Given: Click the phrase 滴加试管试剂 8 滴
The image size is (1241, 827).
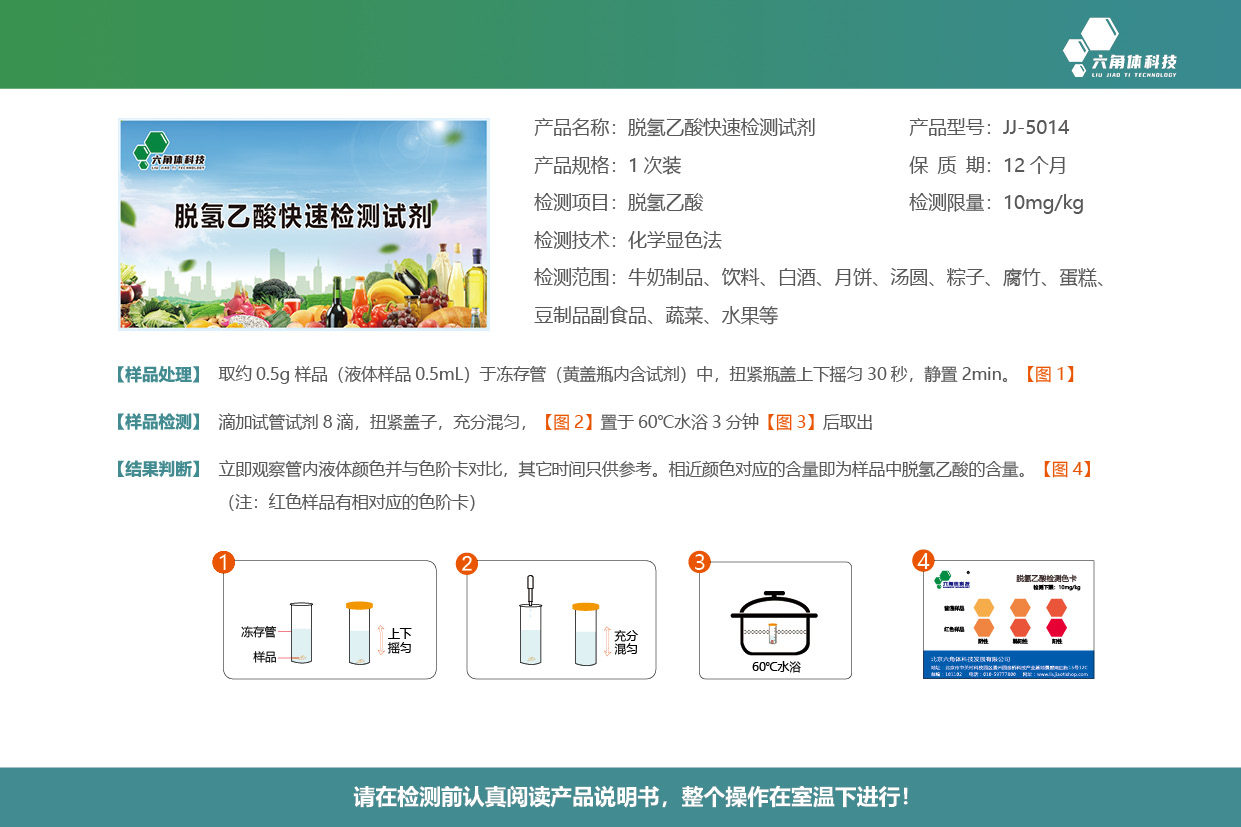Looking at the screenshot, I should 288,422.
